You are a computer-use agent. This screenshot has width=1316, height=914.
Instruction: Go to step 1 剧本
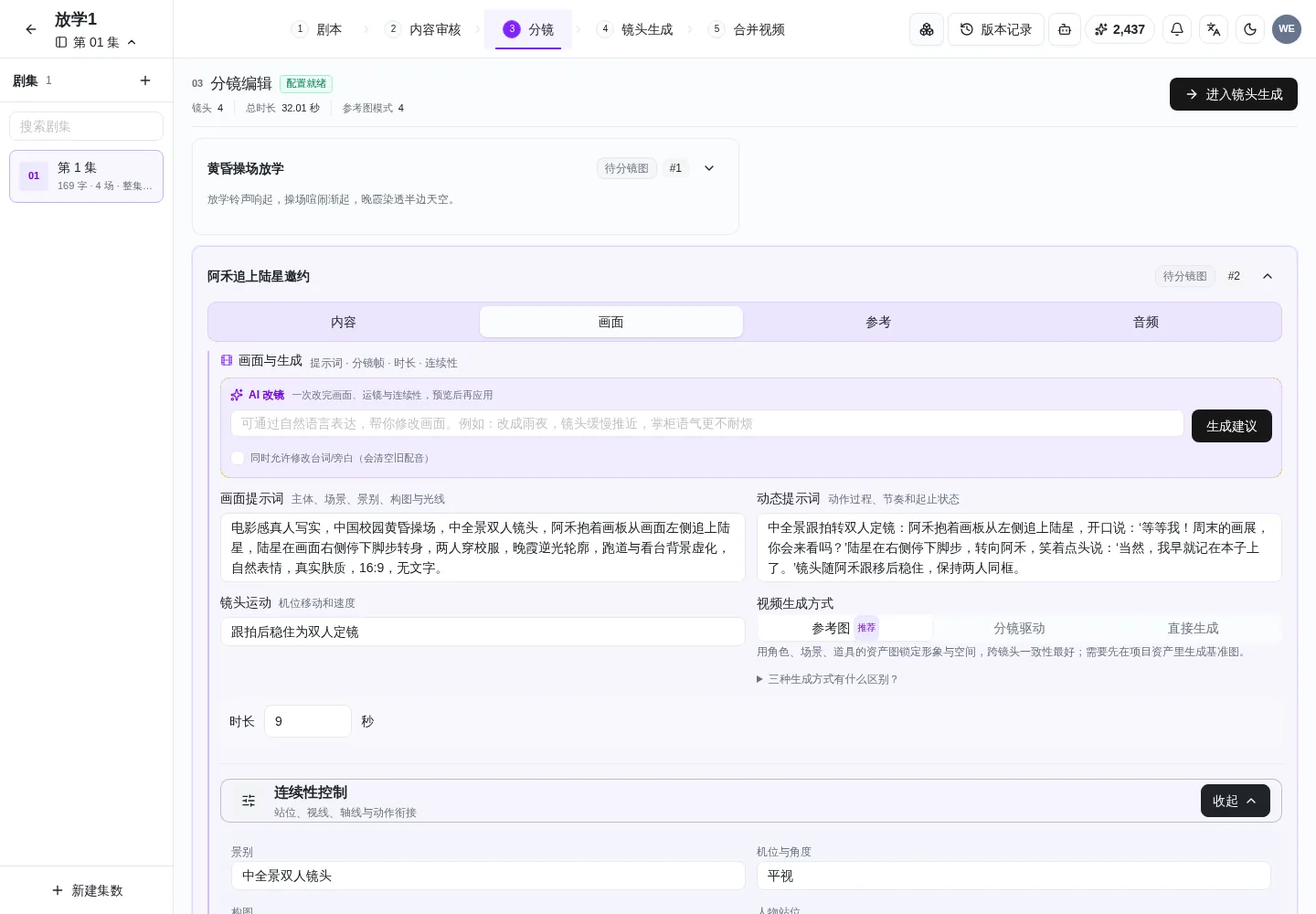(x=317, y=29)
